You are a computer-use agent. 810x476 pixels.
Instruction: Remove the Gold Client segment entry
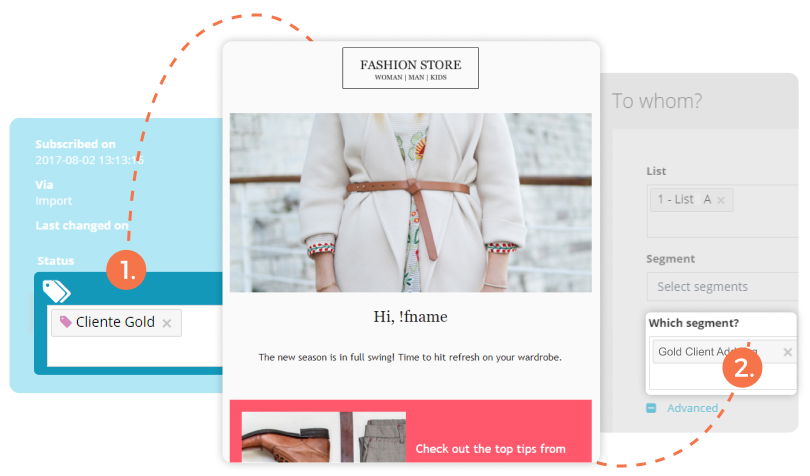787,352
